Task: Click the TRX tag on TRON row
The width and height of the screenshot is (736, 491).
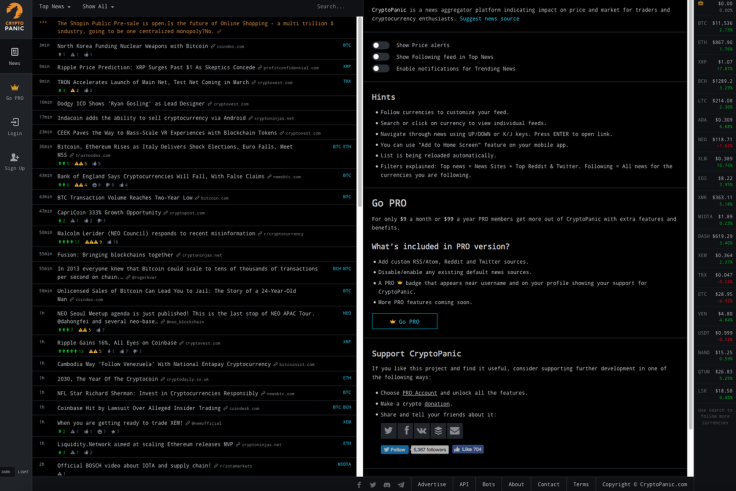Action: 347,81
